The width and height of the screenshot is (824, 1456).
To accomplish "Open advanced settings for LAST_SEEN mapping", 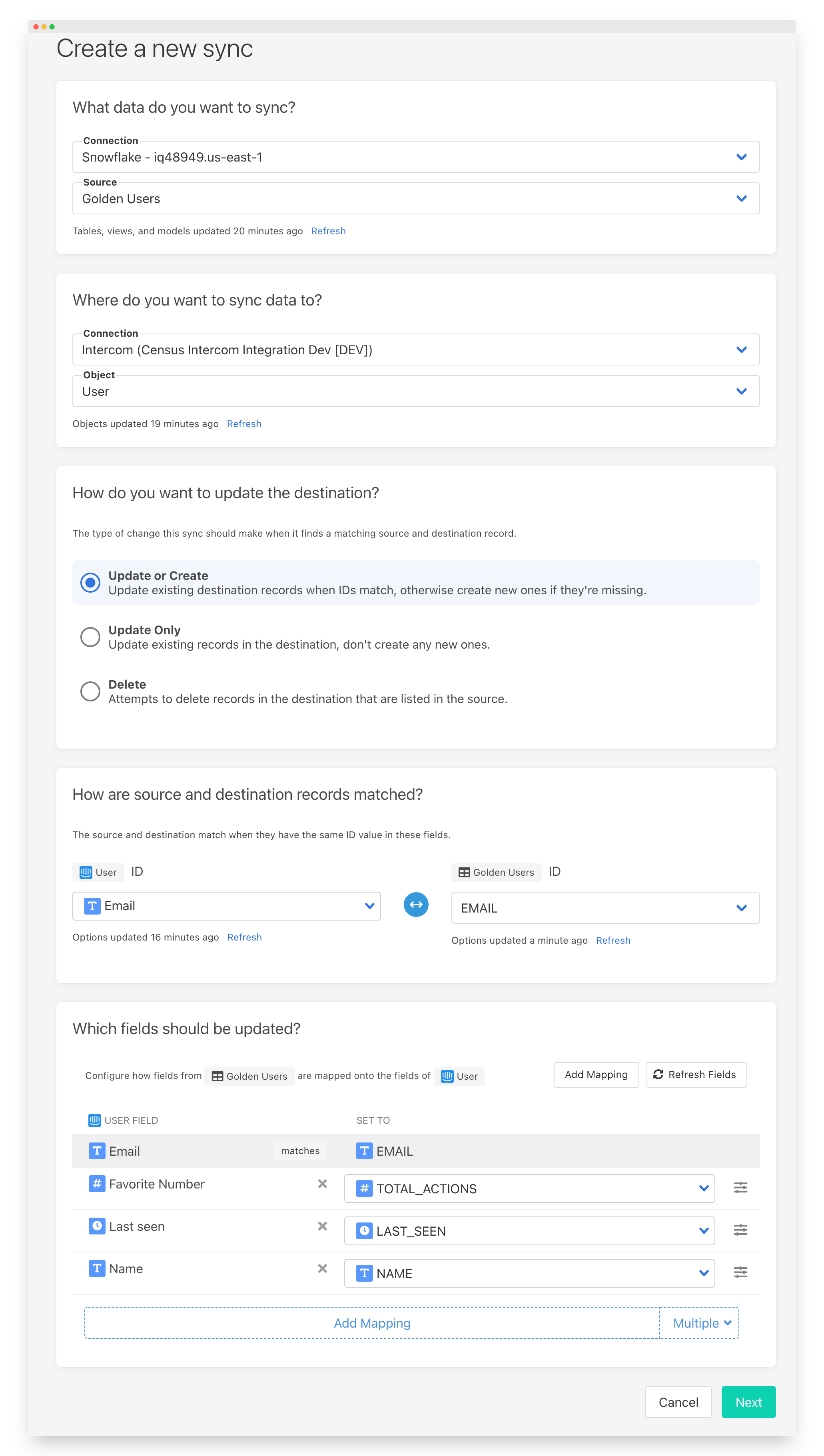I will point(740,1230).
